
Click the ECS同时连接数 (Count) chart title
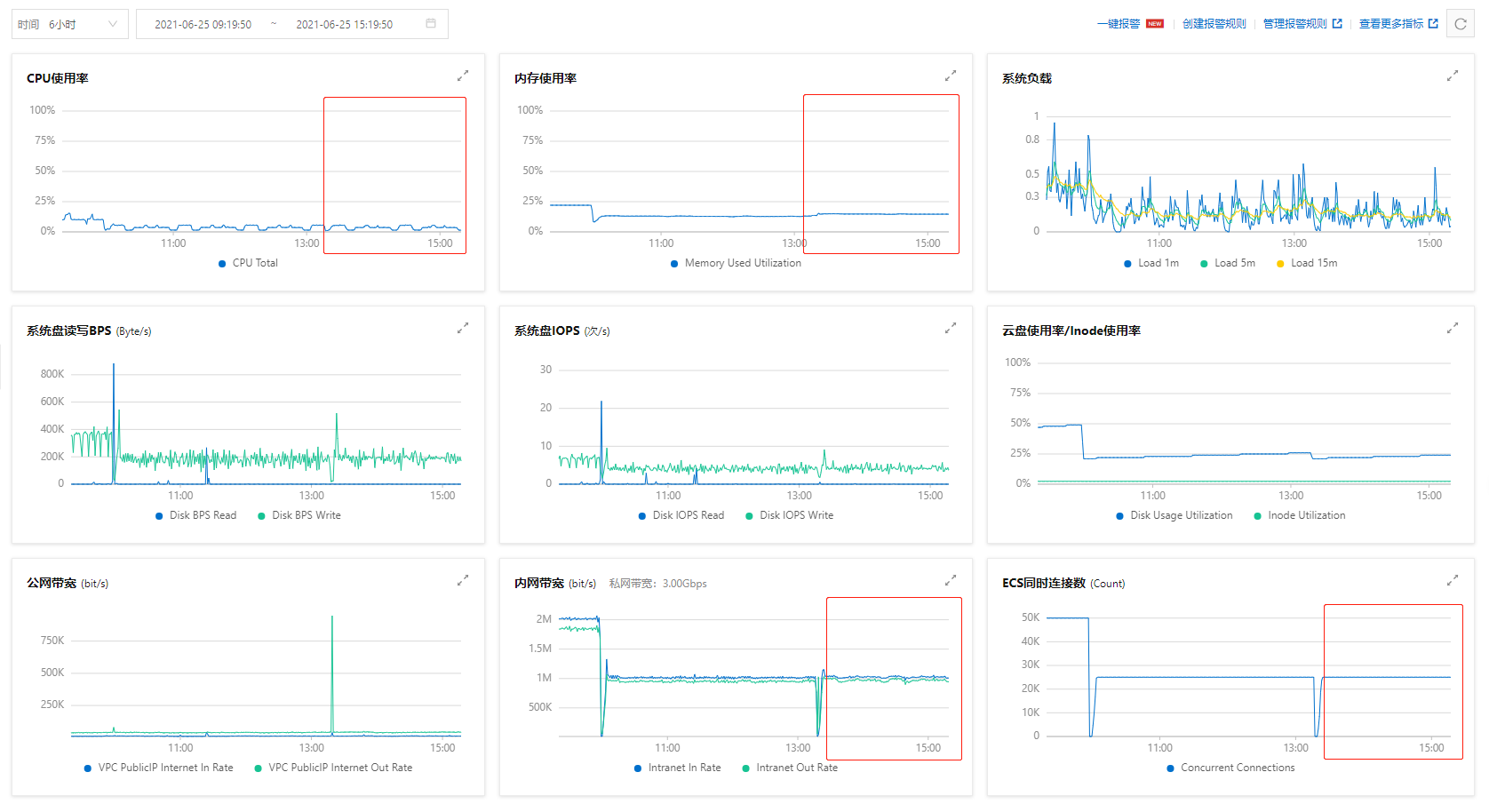(1063, 583)
